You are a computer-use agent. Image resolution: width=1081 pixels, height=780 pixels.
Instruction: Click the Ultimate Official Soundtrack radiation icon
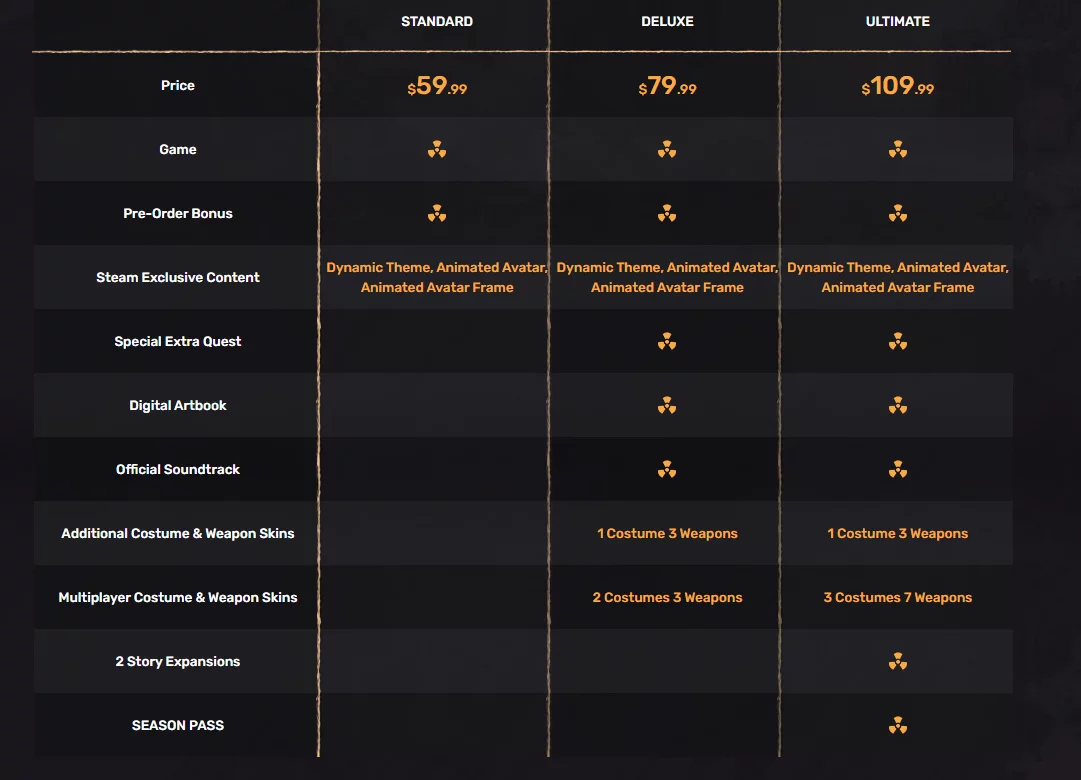pyautogui.click(x=898, y=470)
